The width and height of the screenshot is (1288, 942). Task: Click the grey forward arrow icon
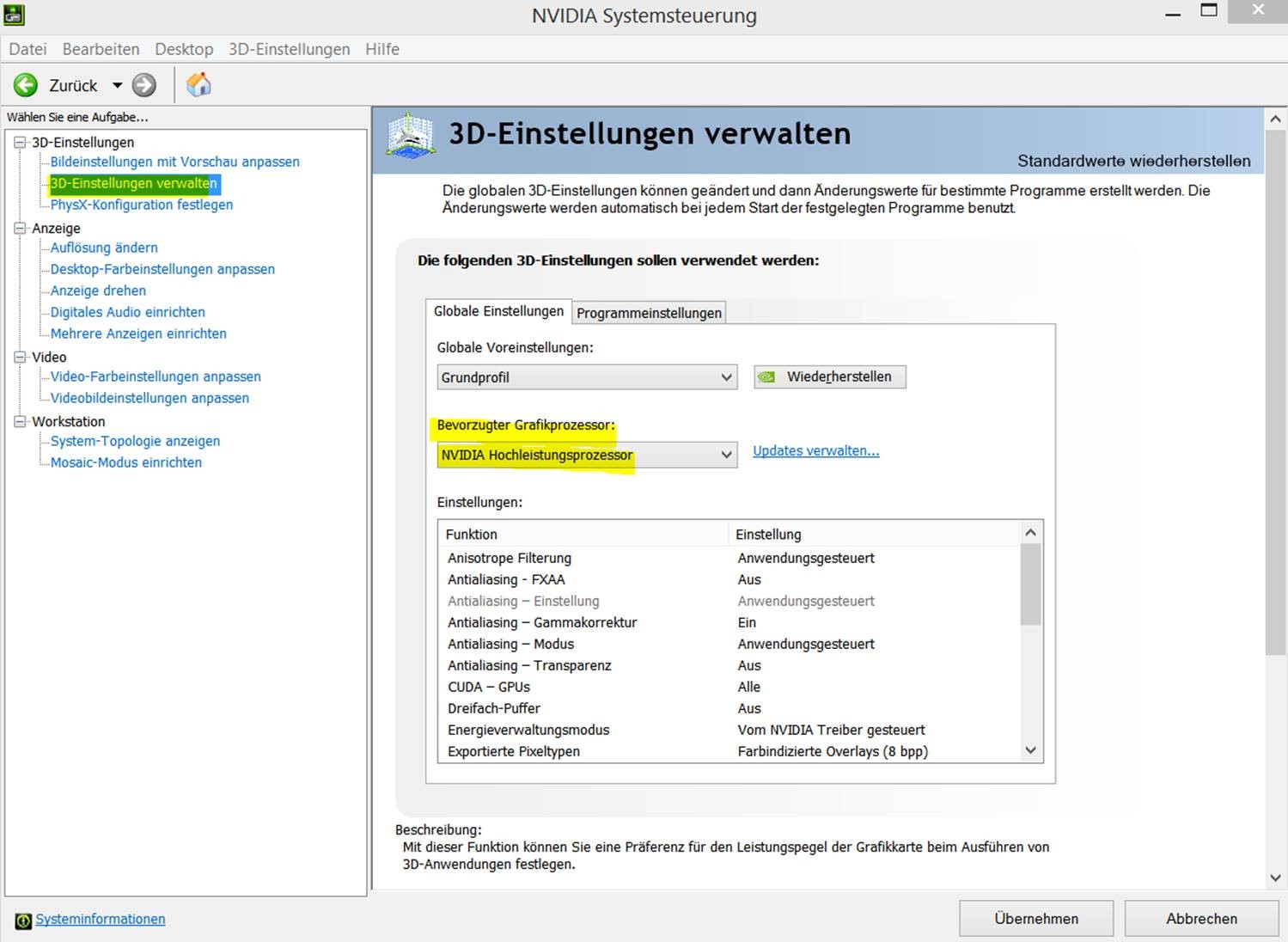[144, 85]
